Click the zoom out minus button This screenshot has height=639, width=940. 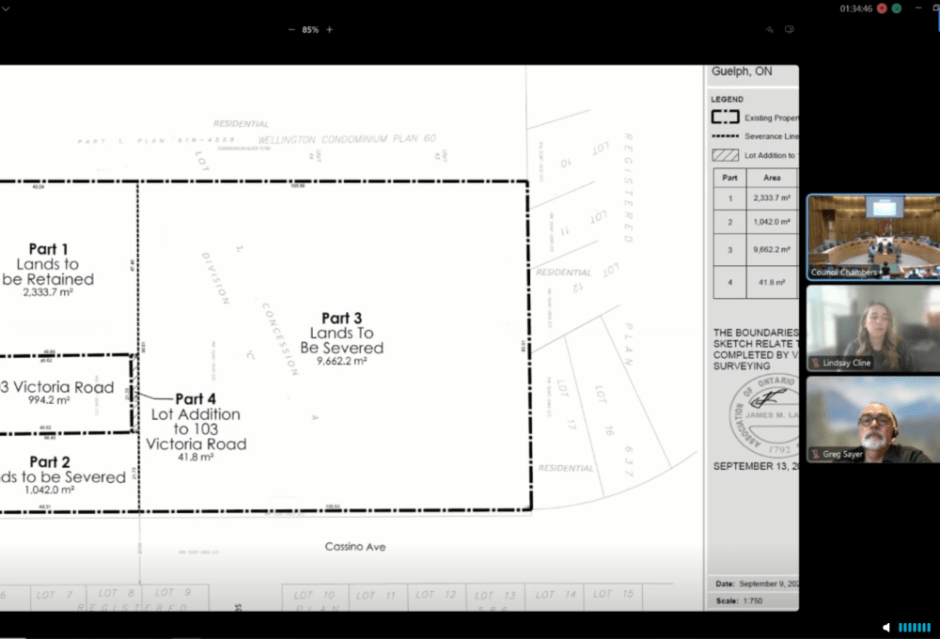(x=291, y=30)
